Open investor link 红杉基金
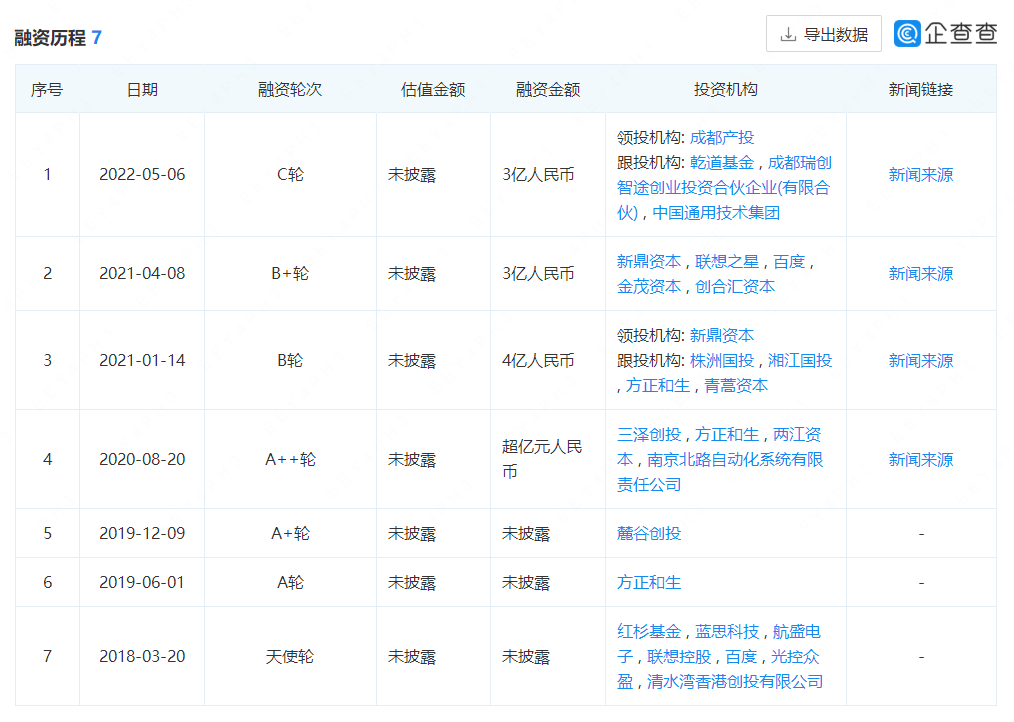The image size is (1014, 722). [x=649, y=631]
